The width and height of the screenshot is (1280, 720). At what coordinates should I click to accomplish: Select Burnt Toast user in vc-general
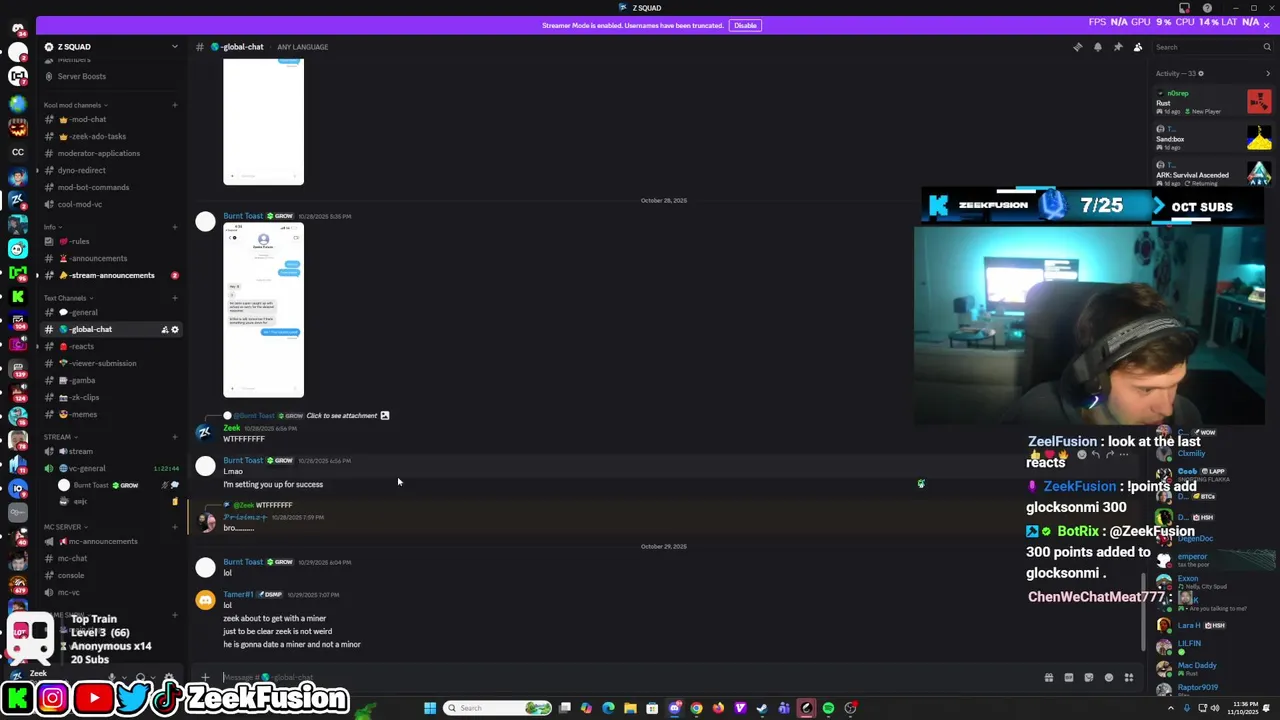118,485
